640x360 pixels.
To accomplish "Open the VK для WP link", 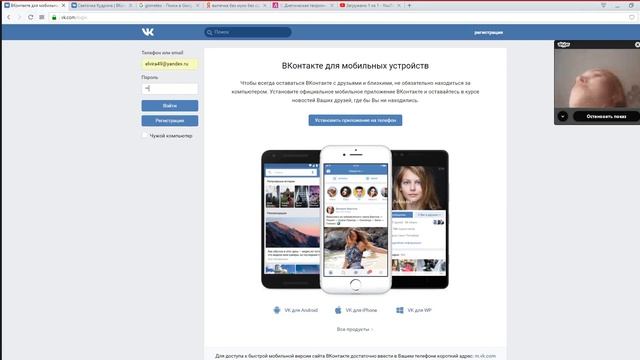I will pos(419,310).
